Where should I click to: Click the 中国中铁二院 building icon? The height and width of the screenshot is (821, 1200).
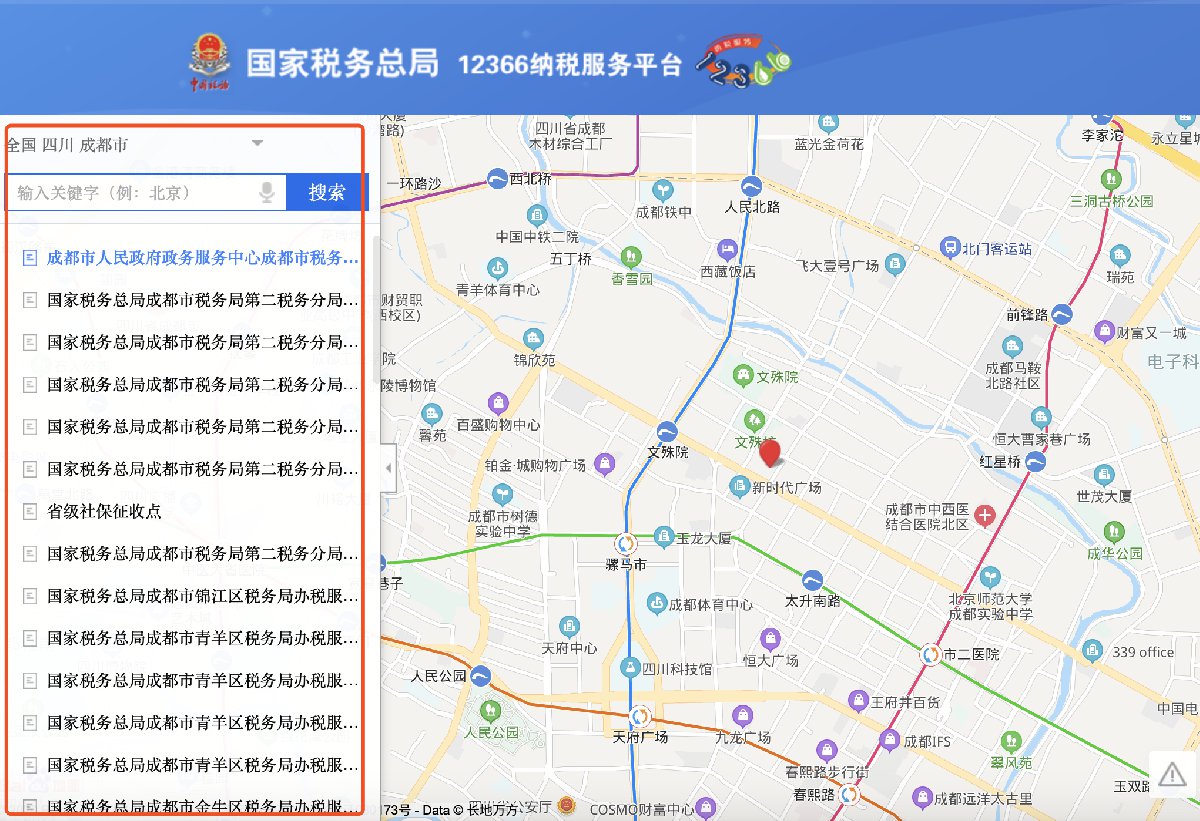[x=537, y=215]
